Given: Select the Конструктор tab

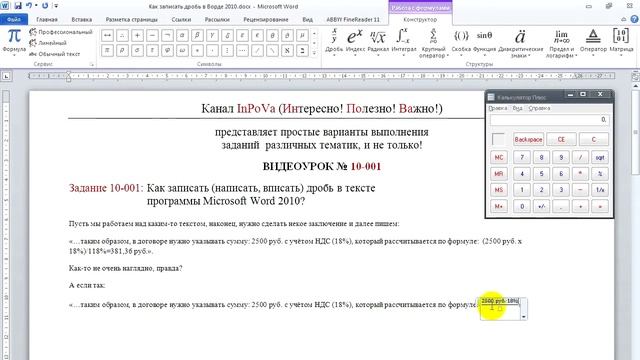Looking at the screenshot, I should click(x=420, y=20).
